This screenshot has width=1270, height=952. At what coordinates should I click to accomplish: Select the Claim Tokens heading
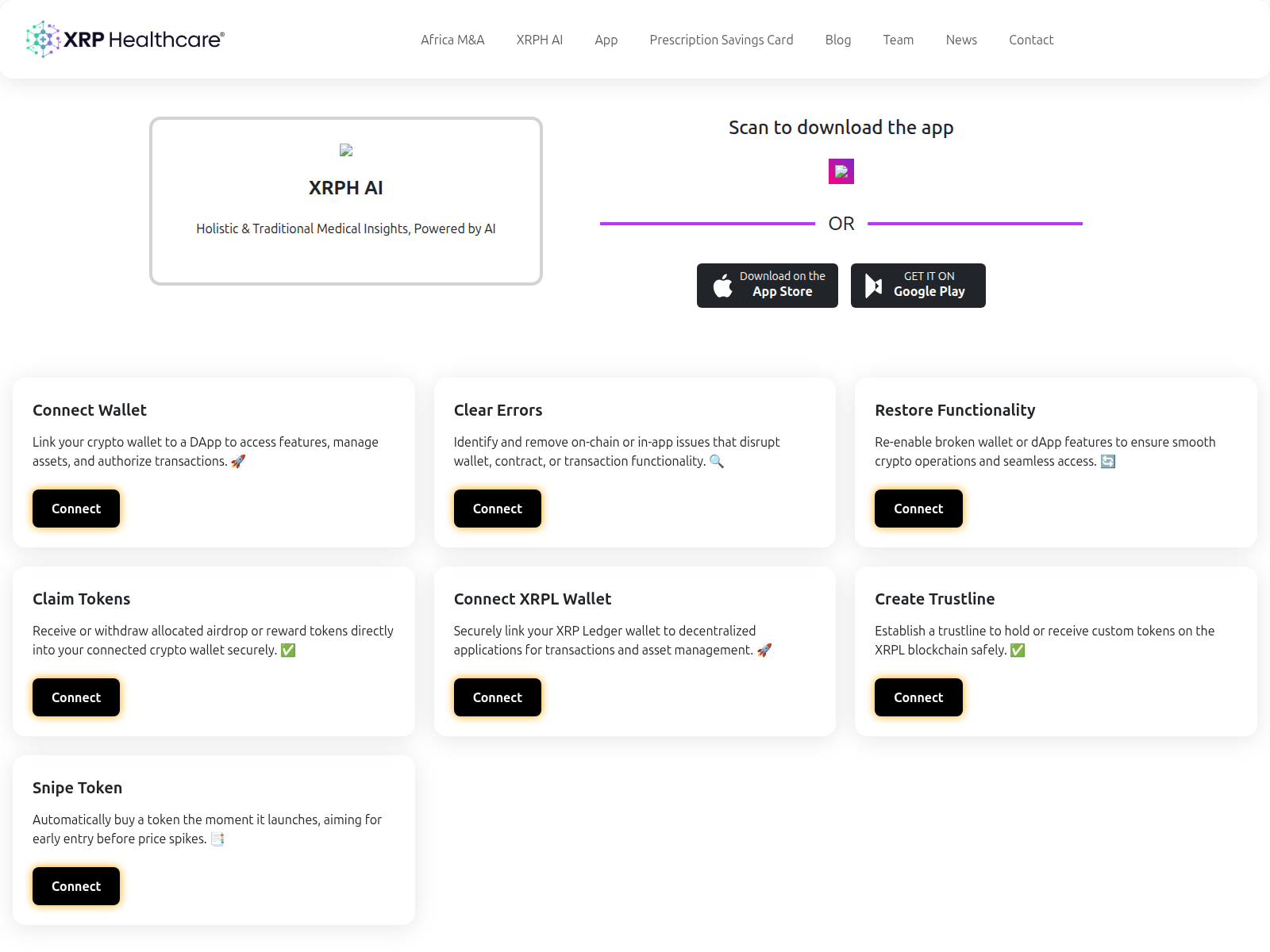(81, 599)
